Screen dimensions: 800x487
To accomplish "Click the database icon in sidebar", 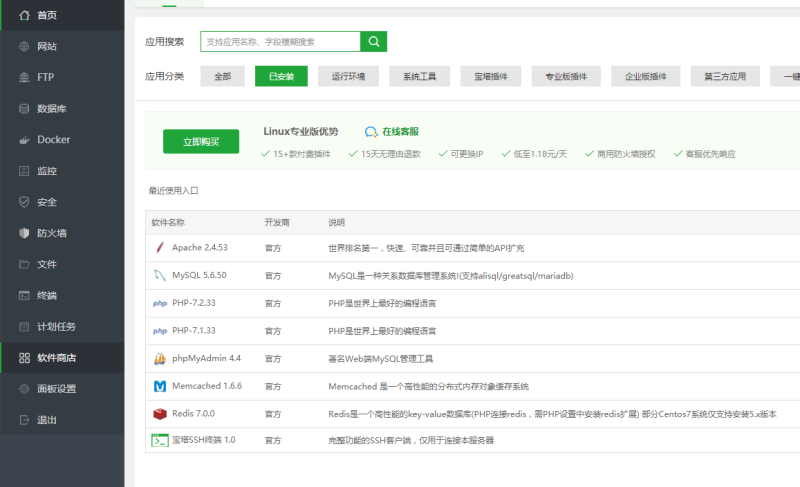I will (24, 109).
